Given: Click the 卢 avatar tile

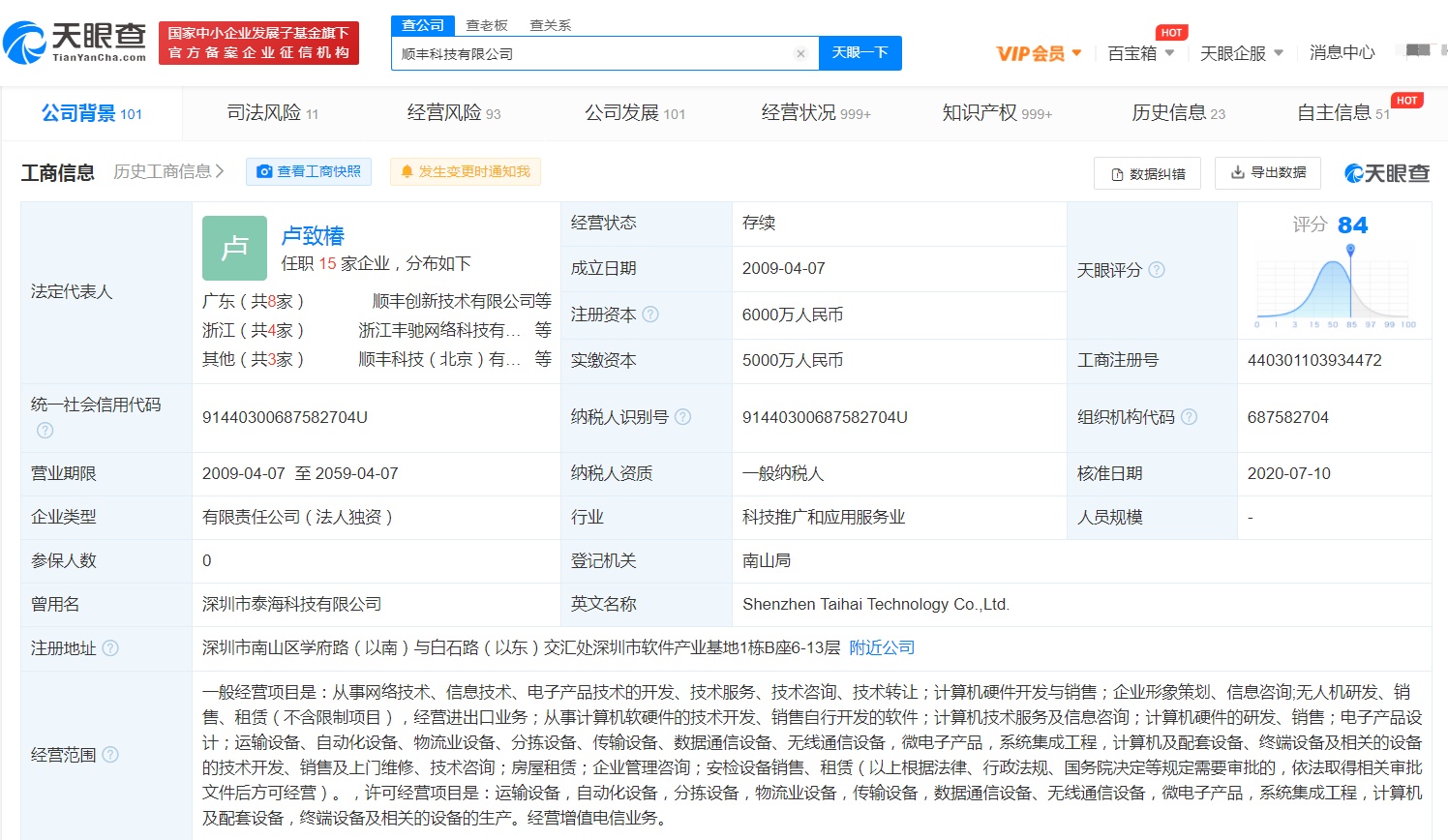Looking at the screenshot, I should (234, 249).
